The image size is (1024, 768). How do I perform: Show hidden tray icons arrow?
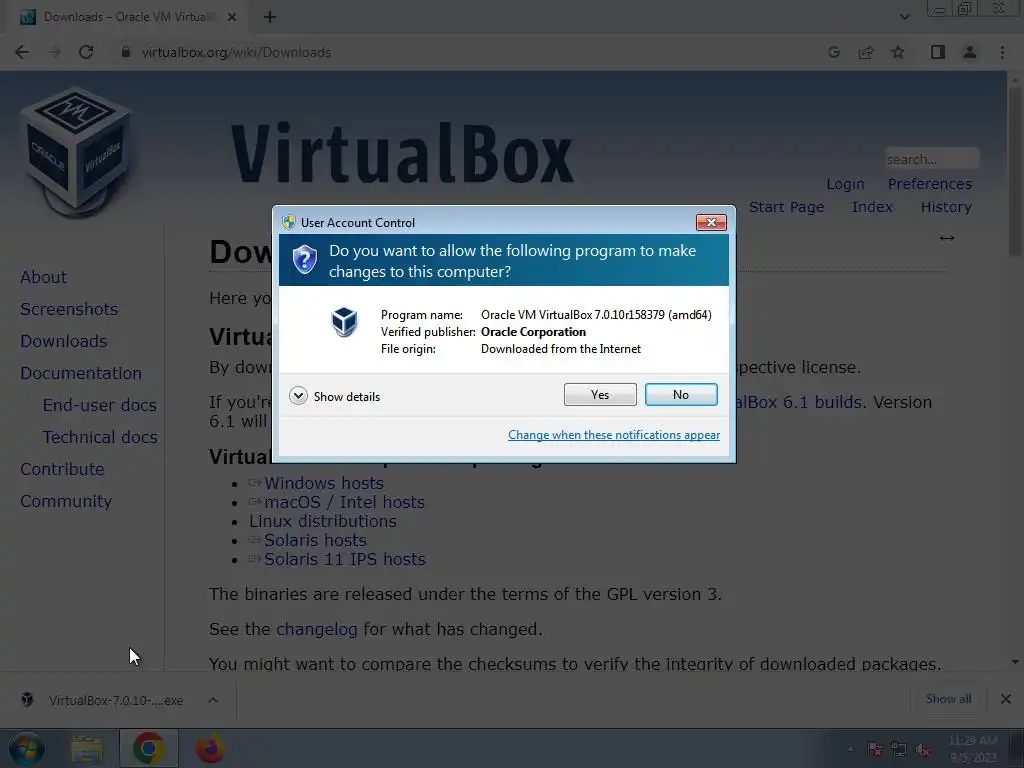(850, 750)
